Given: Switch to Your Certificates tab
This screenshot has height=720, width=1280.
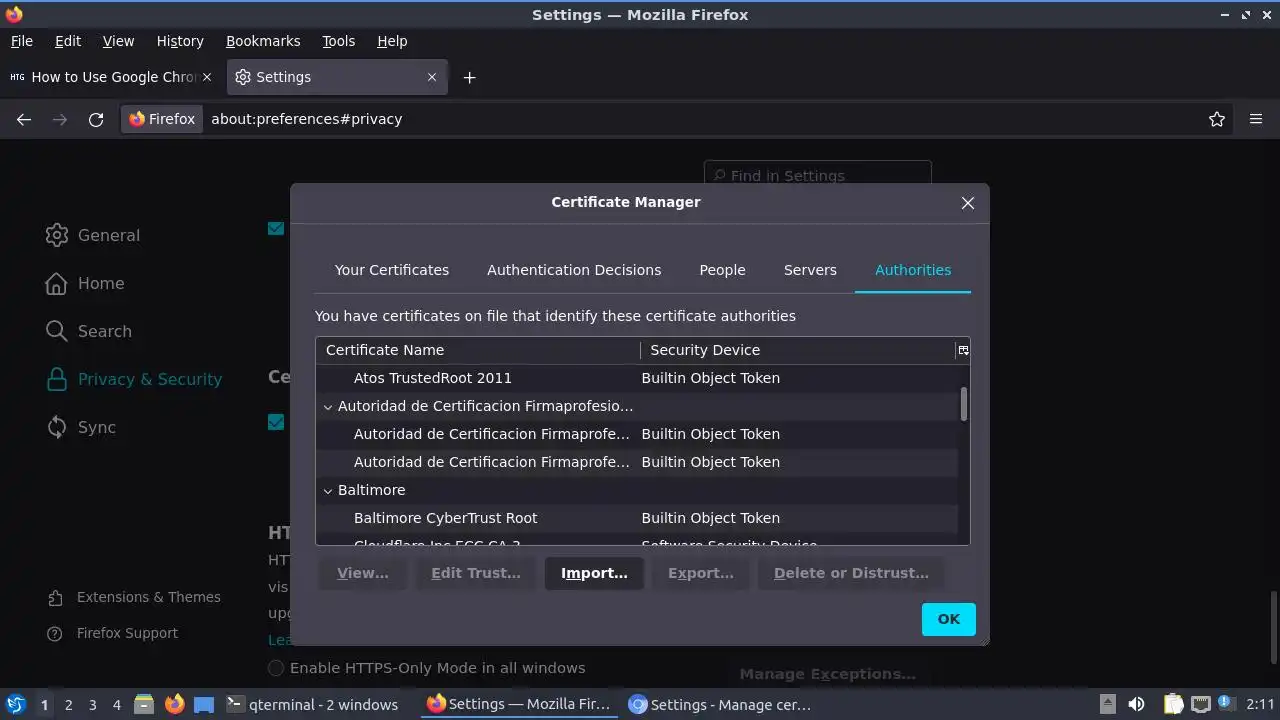Looking at the screenshot, I should pos(392,270).
